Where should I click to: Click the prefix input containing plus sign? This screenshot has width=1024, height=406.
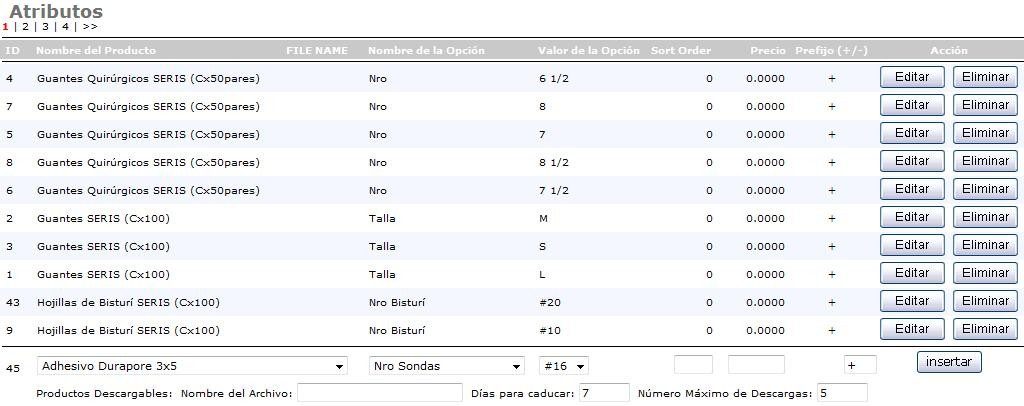click(860, 365)
